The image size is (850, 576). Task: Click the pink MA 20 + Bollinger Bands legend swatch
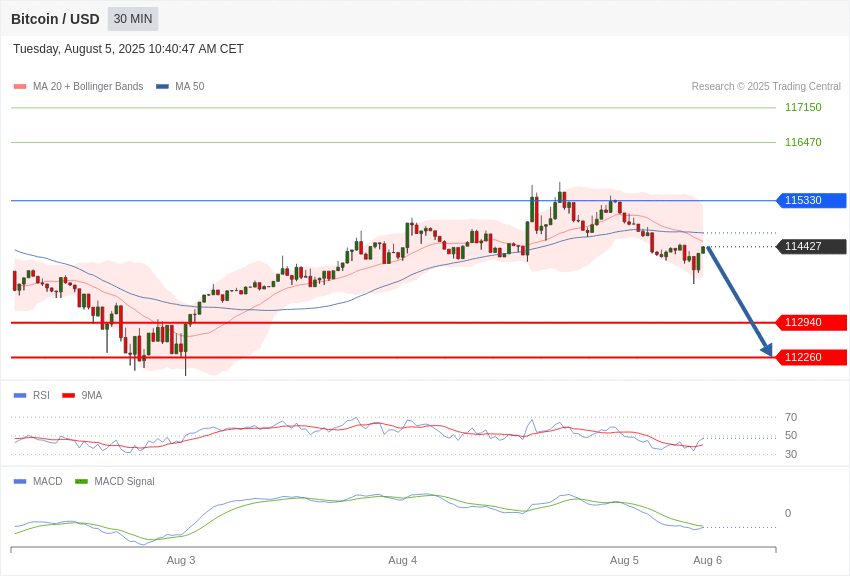pyautogui.click(x=20, y=86)
